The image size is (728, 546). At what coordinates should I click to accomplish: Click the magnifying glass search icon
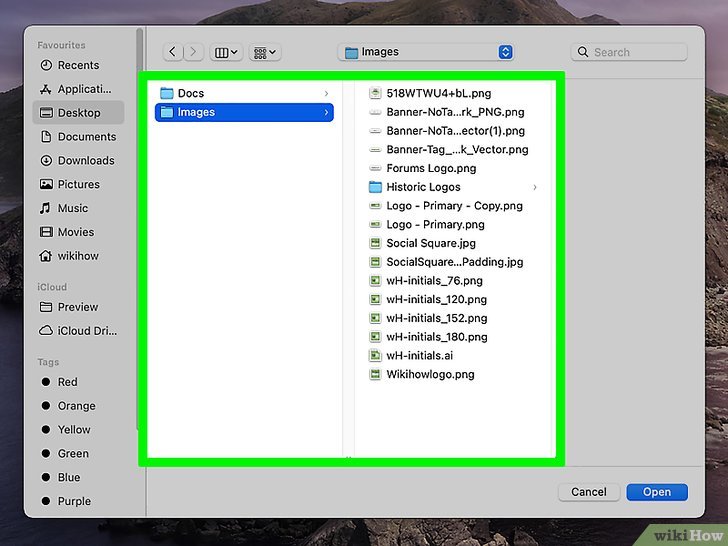pyautogui.click(x=583, y=52)
